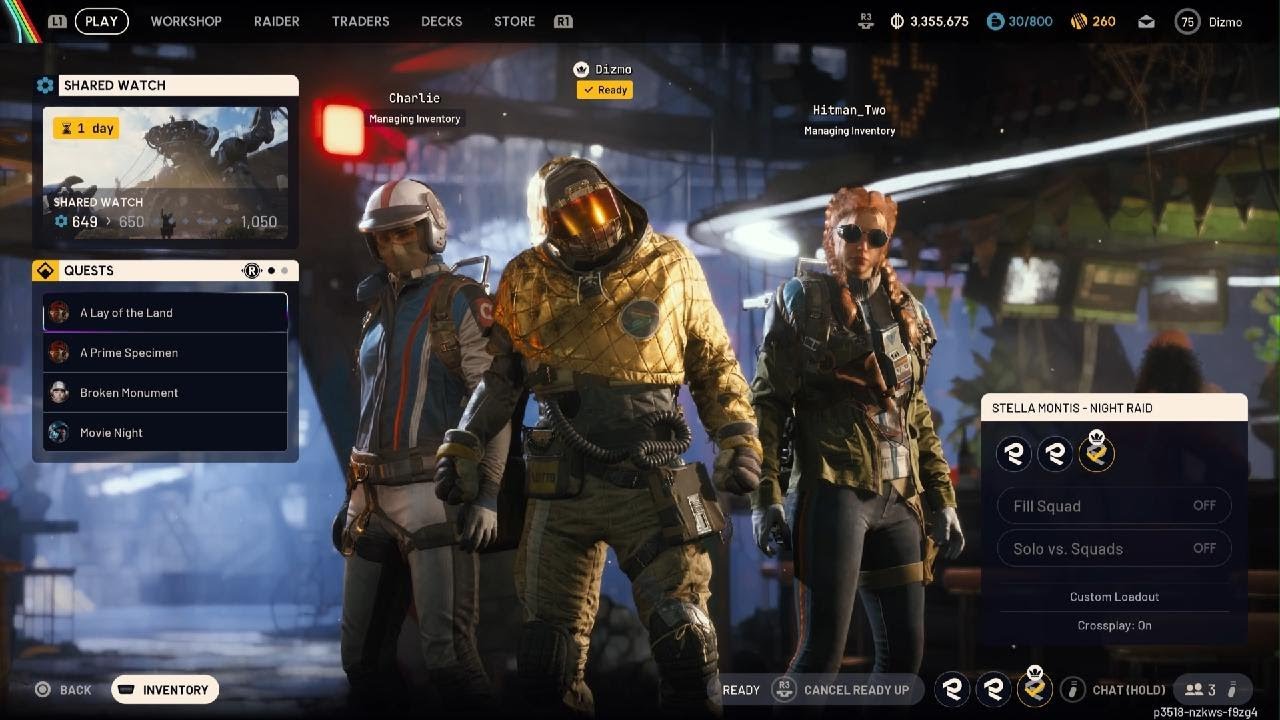Click the Stella Montis - Night Raid header
The height and width of the screenshot is (720, 1280).
pos(1114,407)
